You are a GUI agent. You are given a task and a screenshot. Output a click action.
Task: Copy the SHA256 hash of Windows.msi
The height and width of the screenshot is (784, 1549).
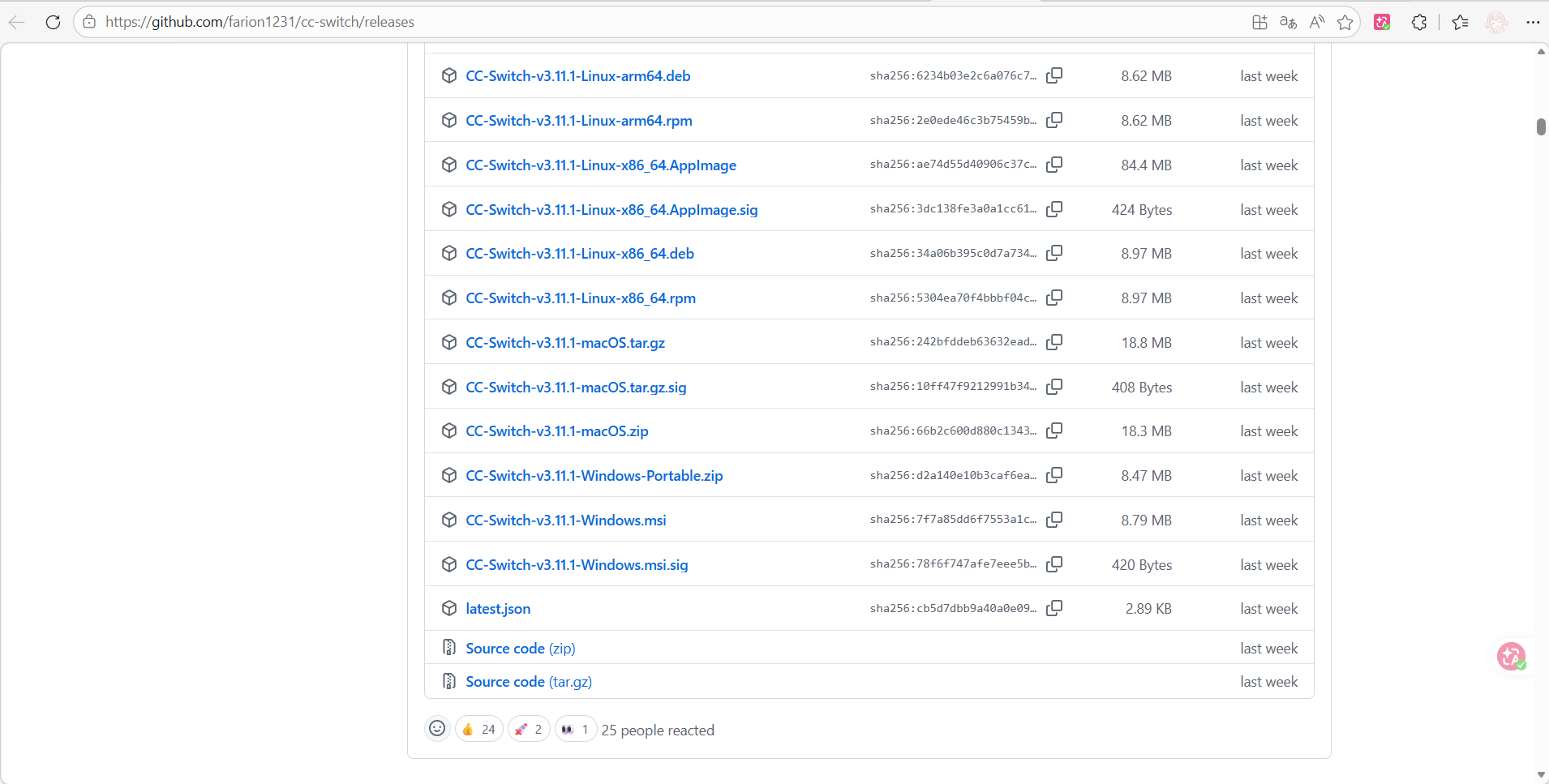(x=1054, y=520)
